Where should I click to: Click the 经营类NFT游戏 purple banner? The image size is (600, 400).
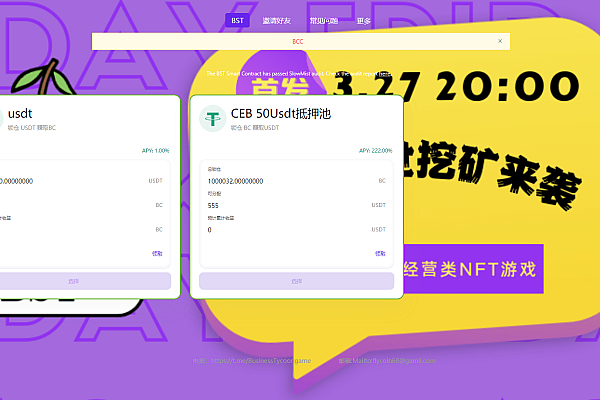tap(470, 269)
